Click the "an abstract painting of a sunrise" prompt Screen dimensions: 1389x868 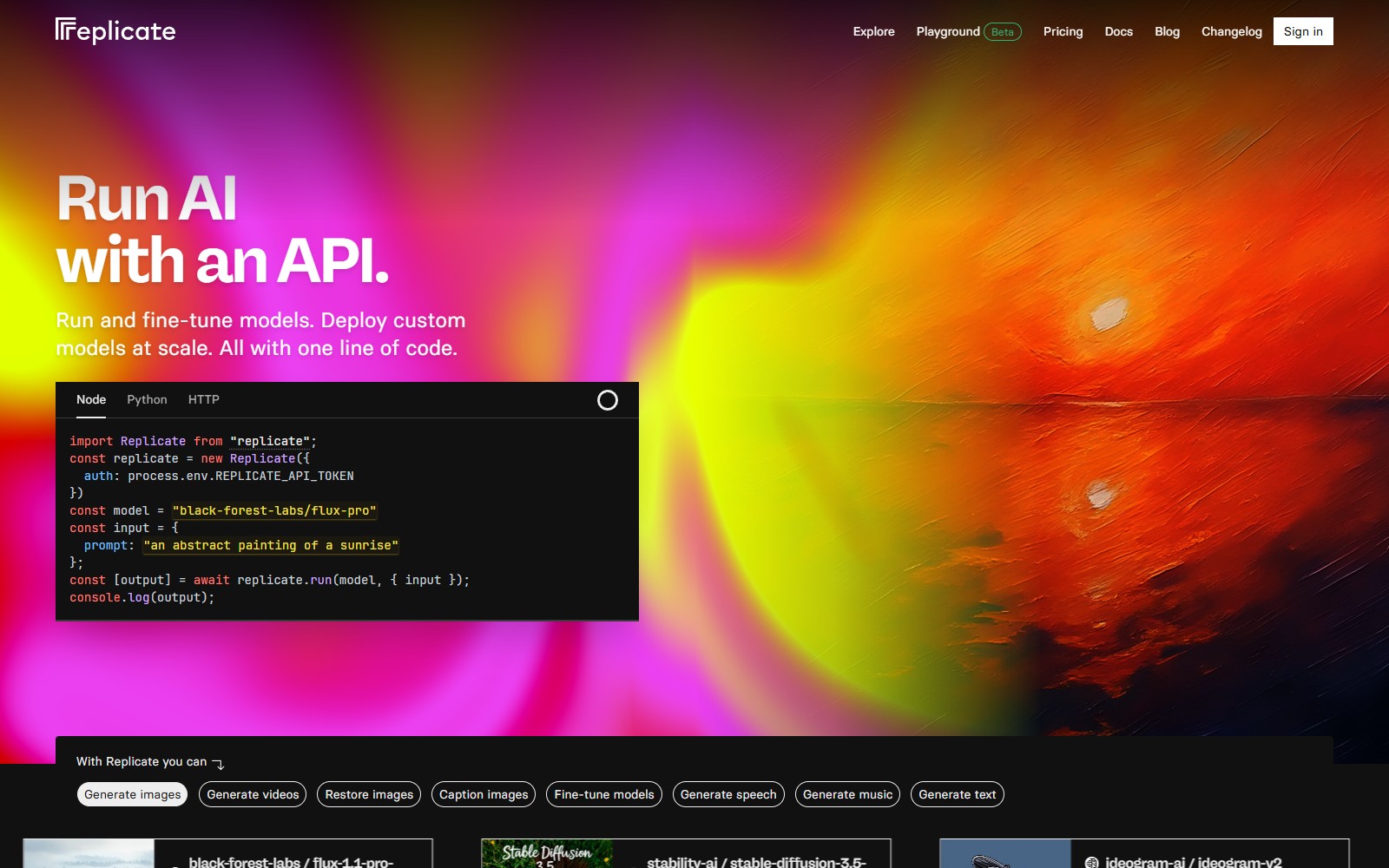click(x=271, y=545)
